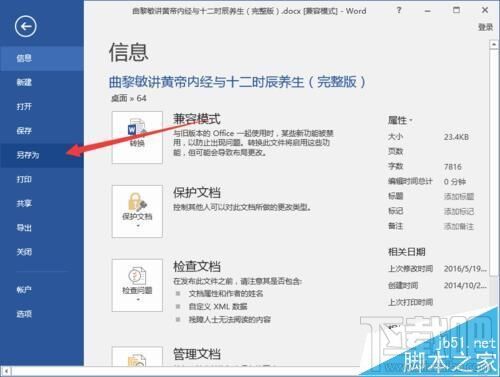Select 另存为 in the sidebar

point(42,155)
